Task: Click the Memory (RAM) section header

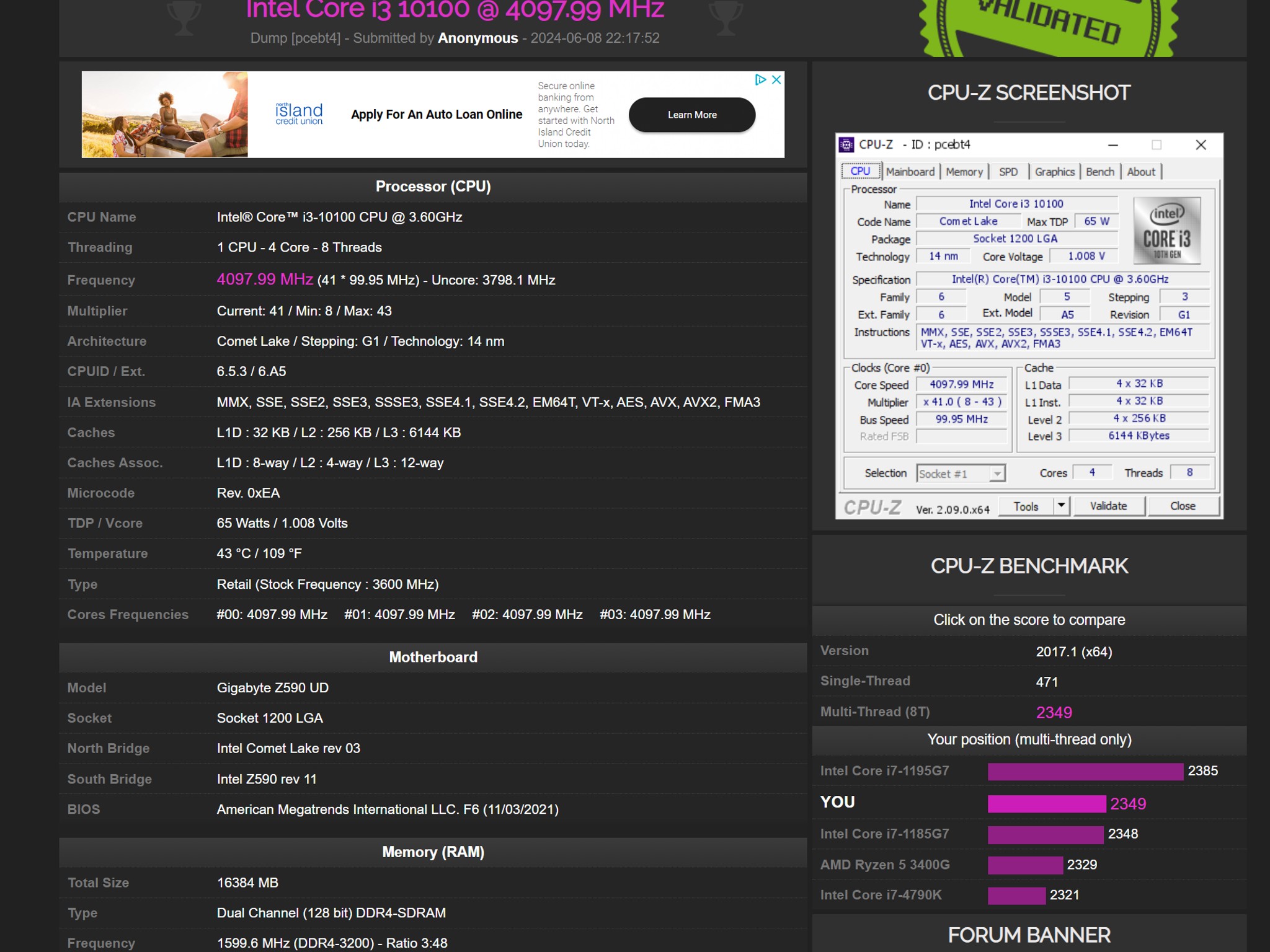Action: tap(433, 852)
